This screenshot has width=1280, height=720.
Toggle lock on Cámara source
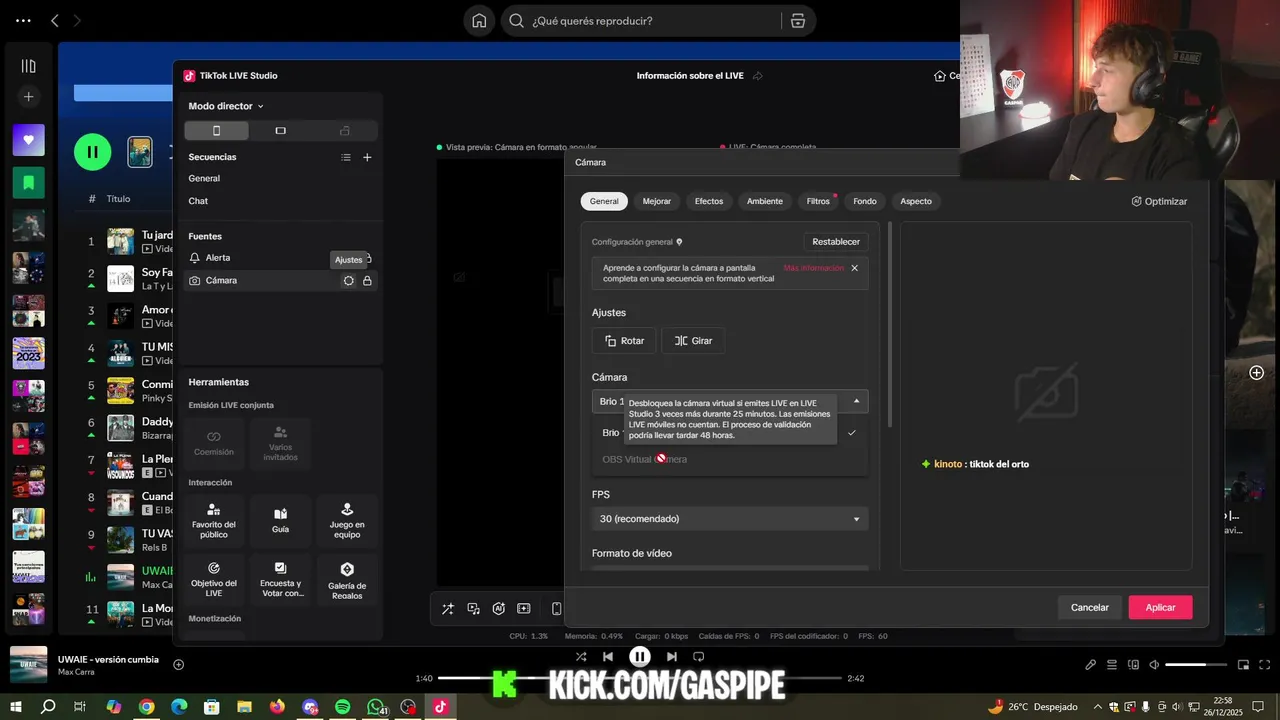[367, 281]
